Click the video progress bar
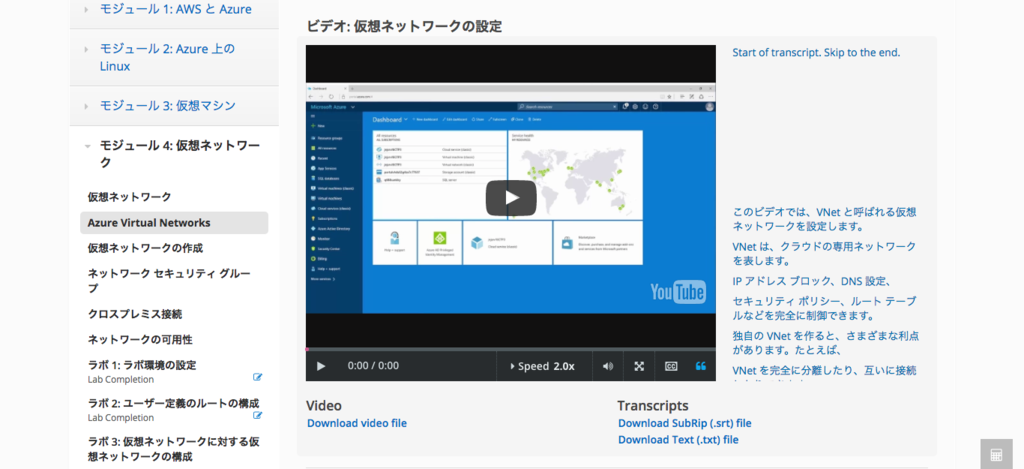1024x469 pixels. pos(511,349)
